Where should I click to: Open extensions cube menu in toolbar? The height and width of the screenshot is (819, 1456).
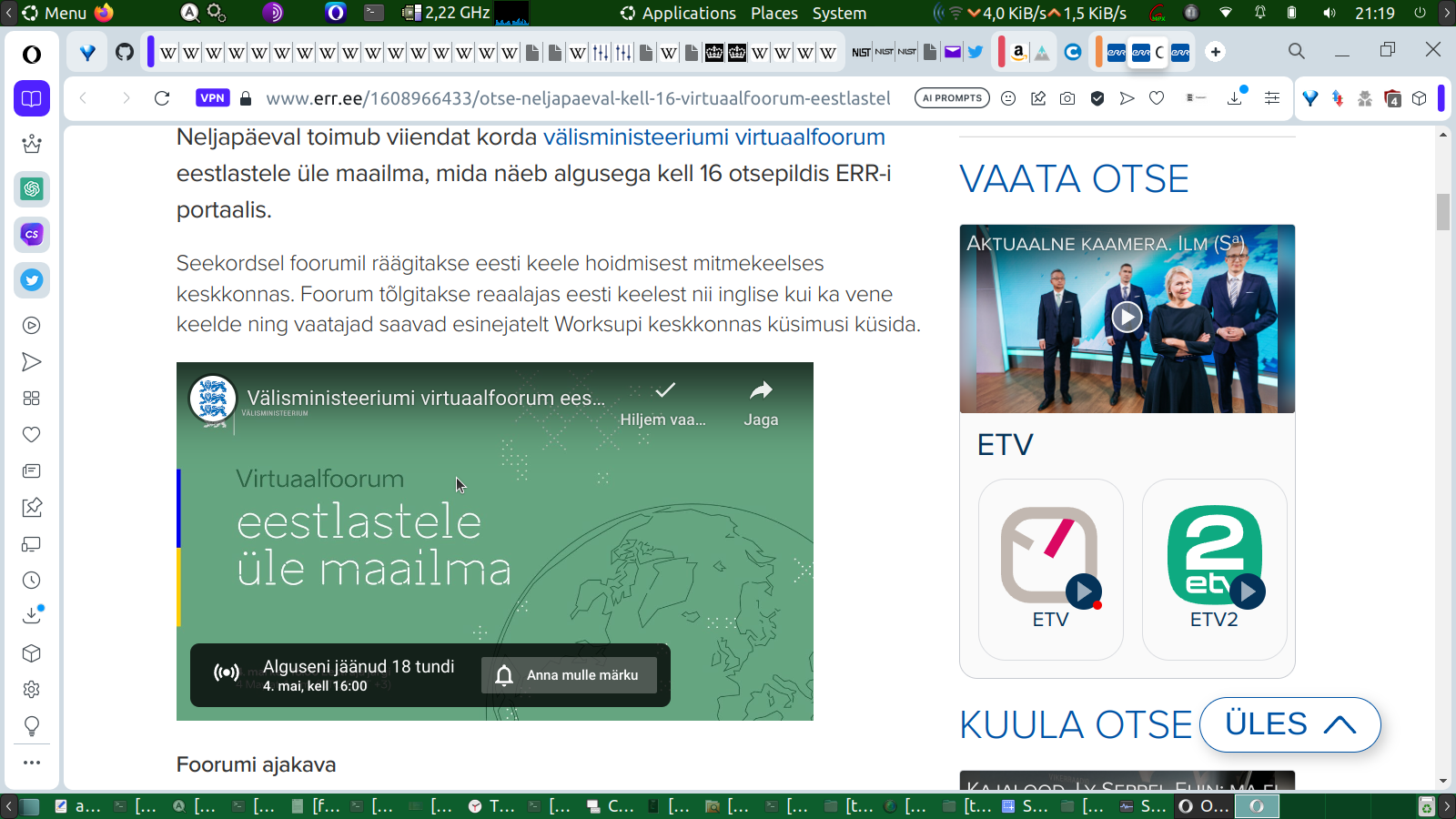coord(1420,98)
